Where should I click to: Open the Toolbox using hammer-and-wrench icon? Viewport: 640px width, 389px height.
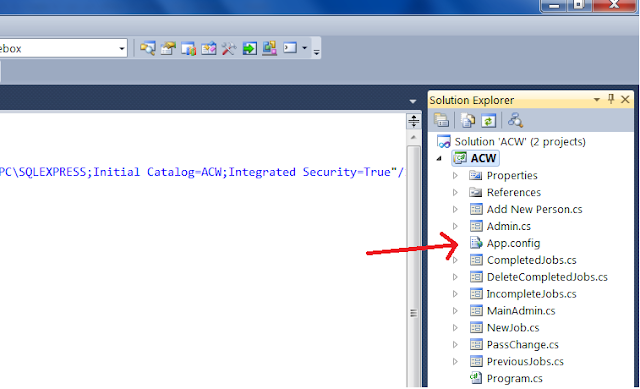(x=229, y=49)
